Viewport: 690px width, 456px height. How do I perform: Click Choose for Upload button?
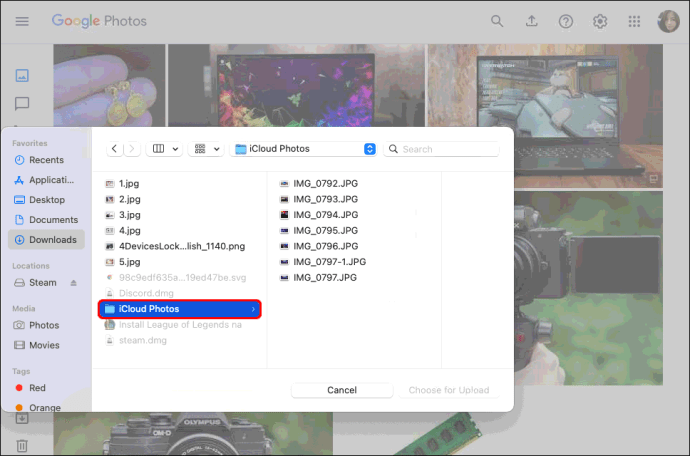449,390
